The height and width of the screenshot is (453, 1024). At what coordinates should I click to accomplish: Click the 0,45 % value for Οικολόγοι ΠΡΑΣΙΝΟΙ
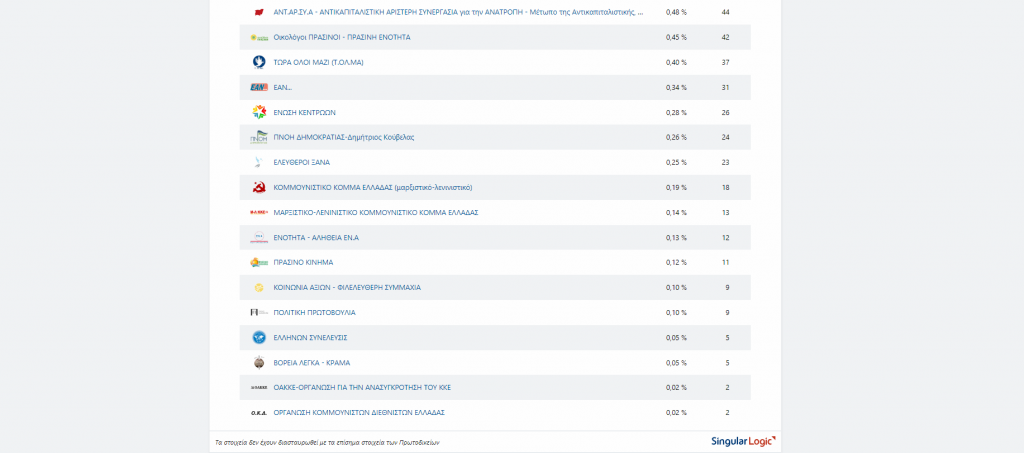click(x=676, y=37)
